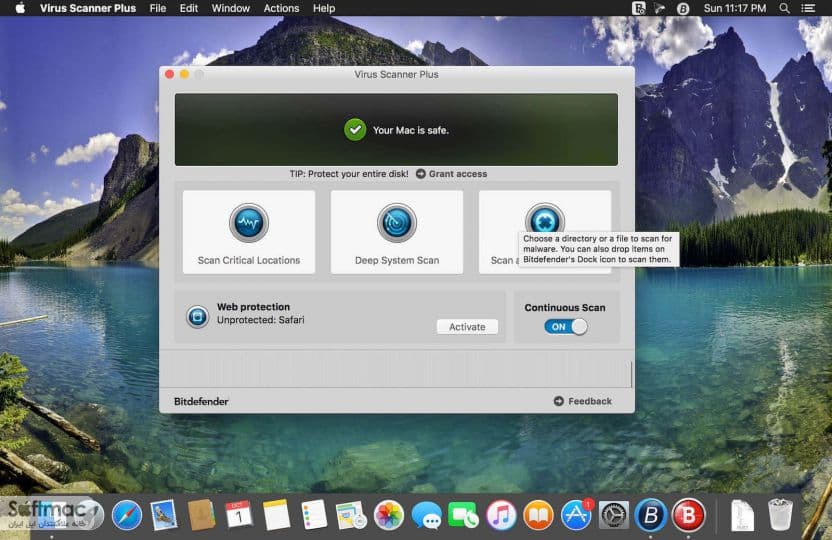This screenshot has height=540, width=832.
Task: Click the Your Mac is safe status text
Action: point(410,130)
